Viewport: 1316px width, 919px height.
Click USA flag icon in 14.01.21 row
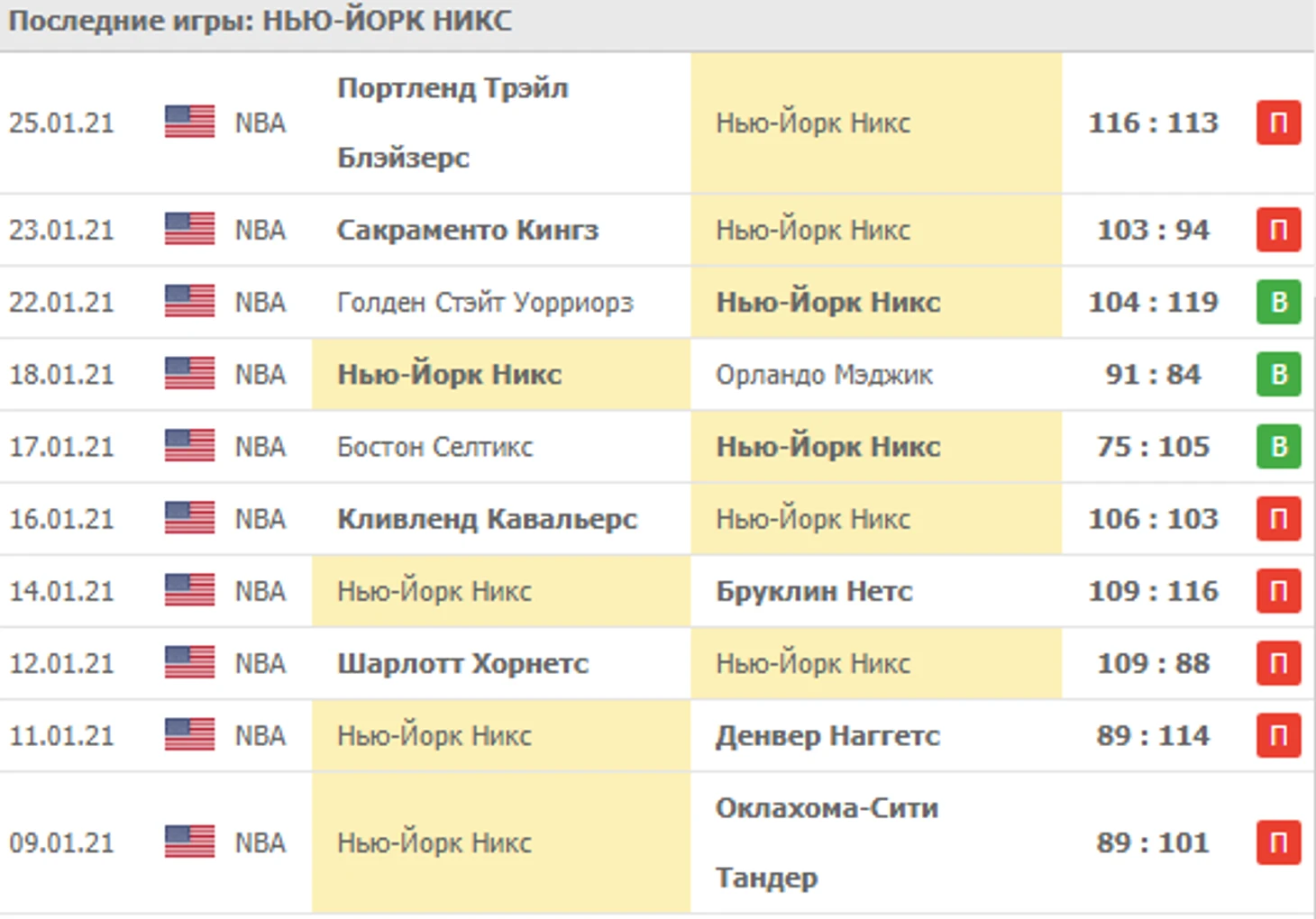pyautogui.click(x=189, y=591)
